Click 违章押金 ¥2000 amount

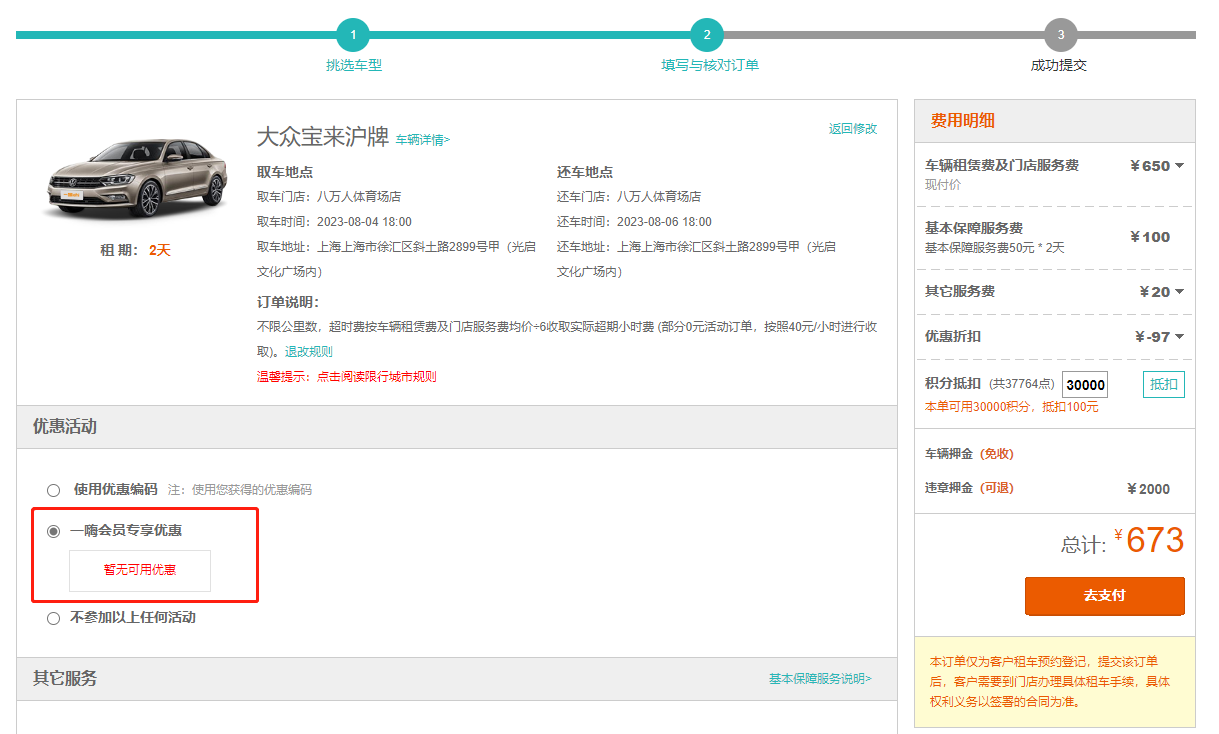pos(1148,489)
